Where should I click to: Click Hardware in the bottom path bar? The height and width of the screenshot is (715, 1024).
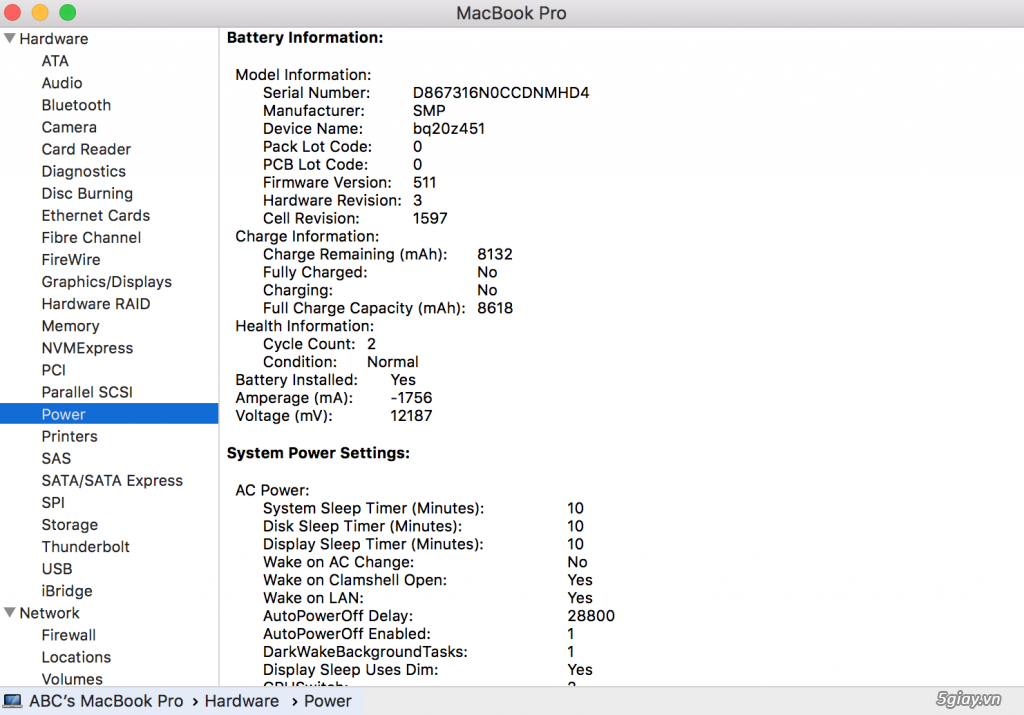[241, 701]
